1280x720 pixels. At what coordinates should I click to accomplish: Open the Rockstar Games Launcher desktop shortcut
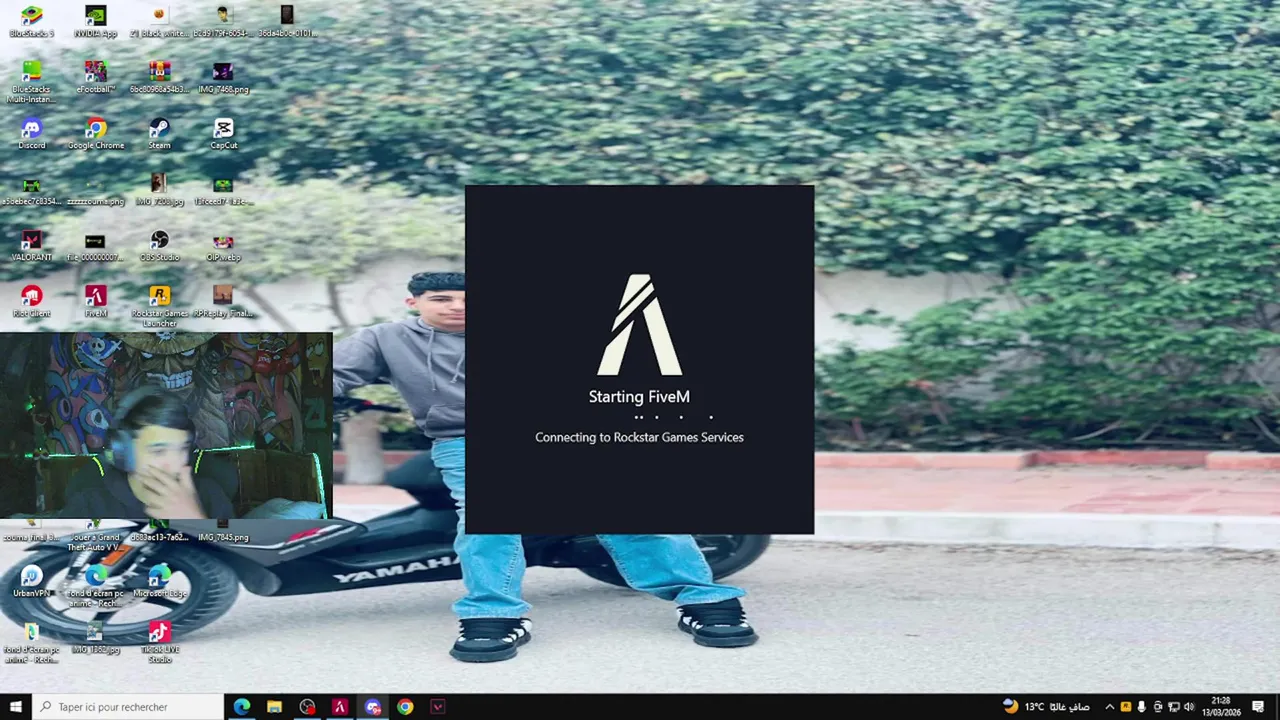tap(160, 306)
